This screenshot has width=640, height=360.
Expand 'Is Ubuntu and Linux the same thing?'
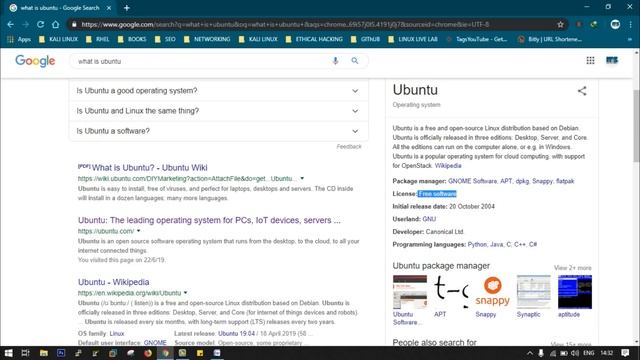(x=219, y=111)
